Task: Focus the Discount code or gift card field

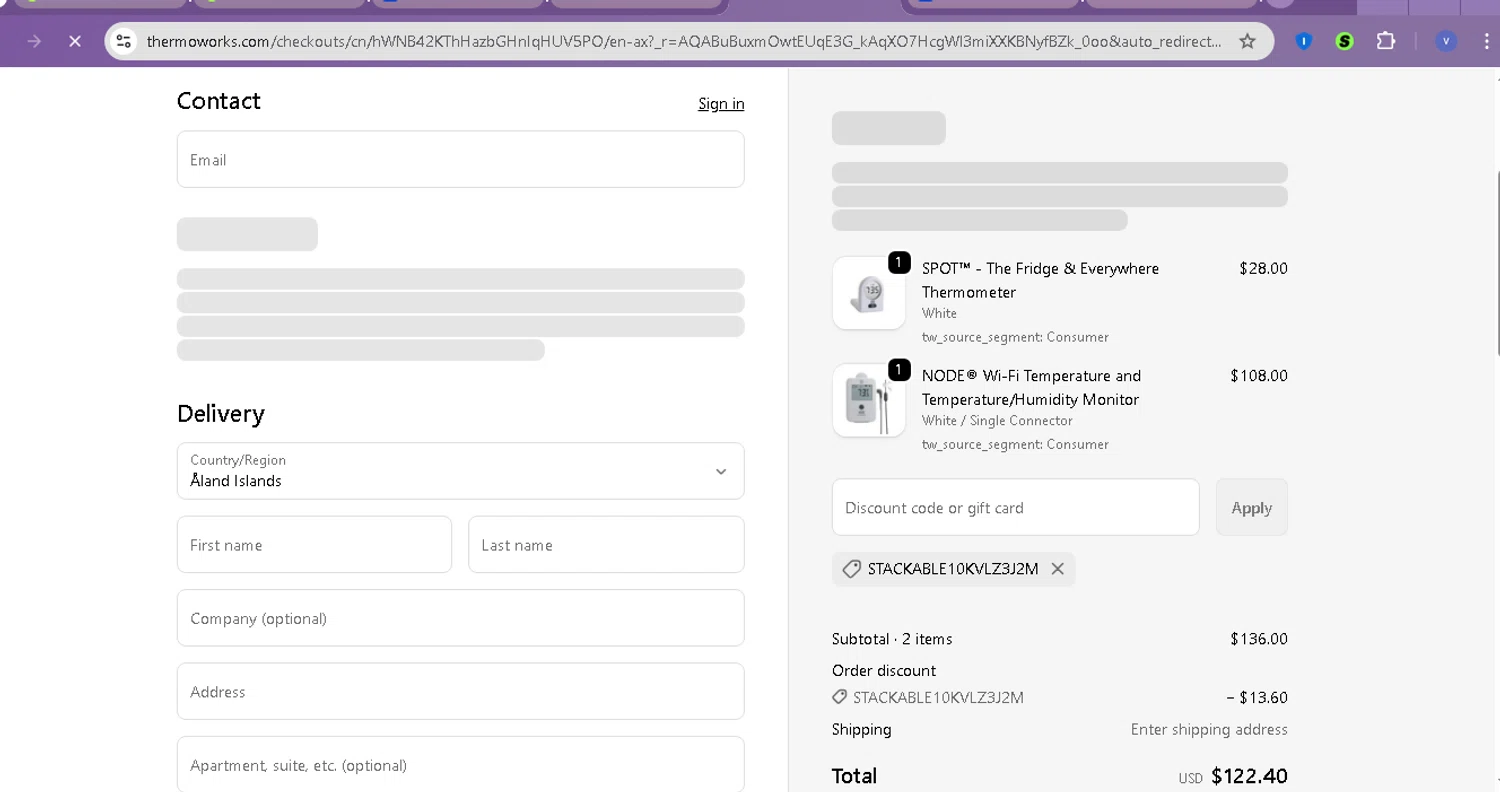Action: tap(1015, 507)
